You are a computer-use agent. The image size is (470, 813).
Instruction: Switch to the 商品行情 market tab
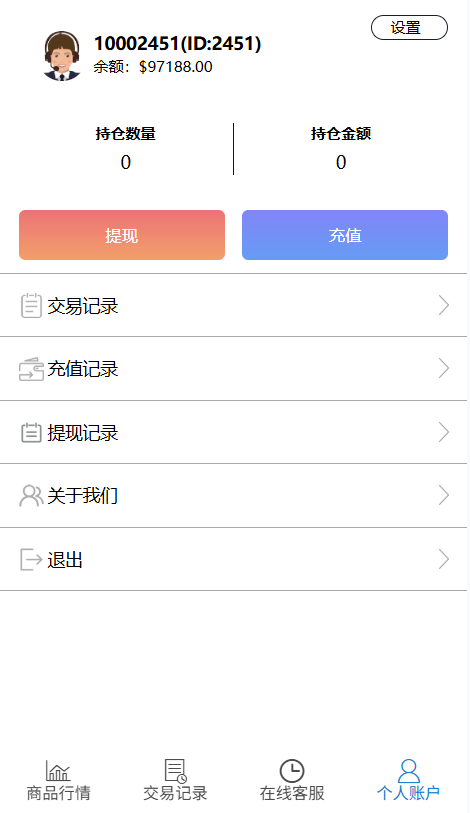(59, 781)
